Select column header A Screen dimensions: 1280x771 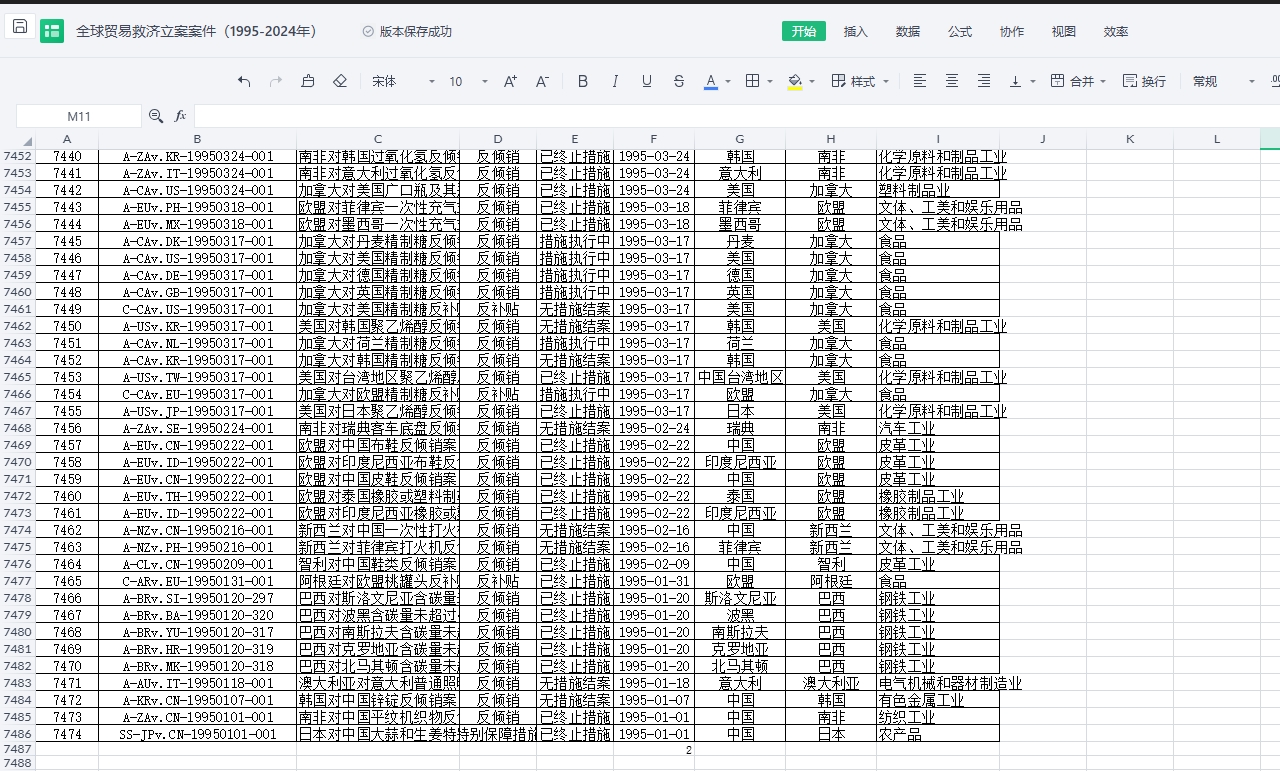point(67,139)
